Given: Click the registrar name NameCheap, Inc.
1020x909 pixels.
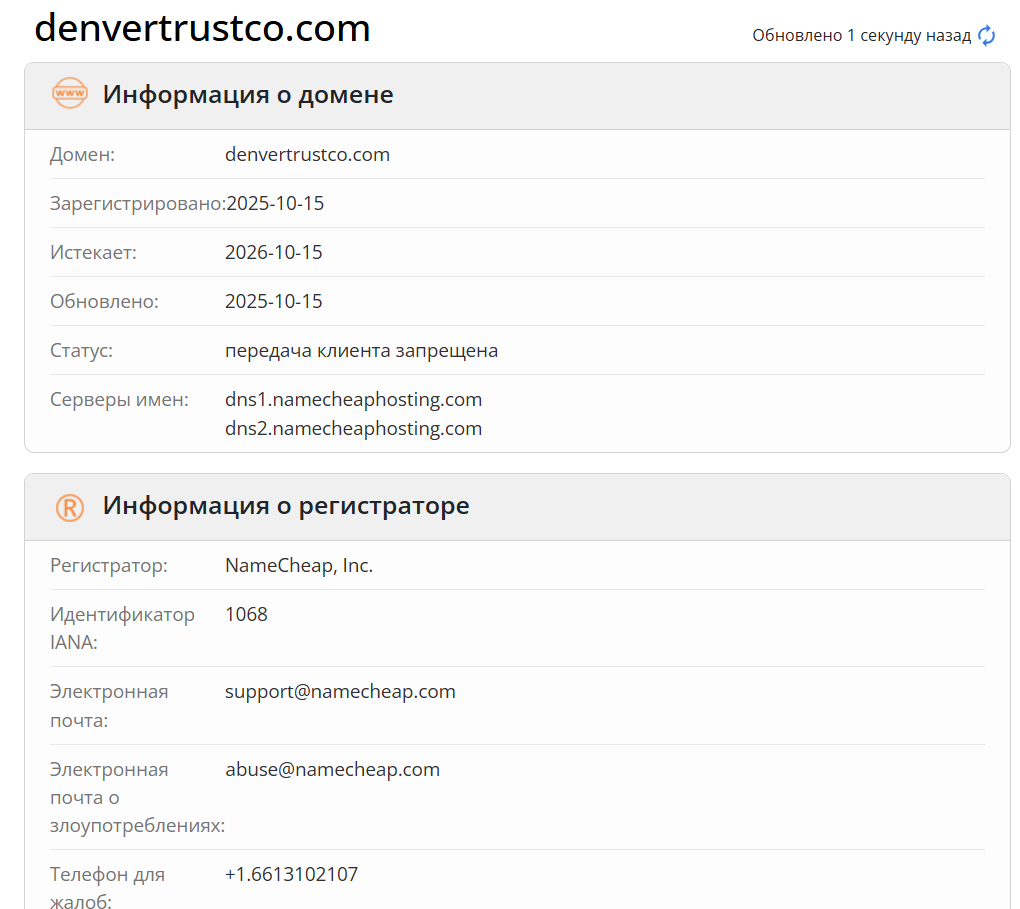Looking at the screenshot, I should click(299, 564).
